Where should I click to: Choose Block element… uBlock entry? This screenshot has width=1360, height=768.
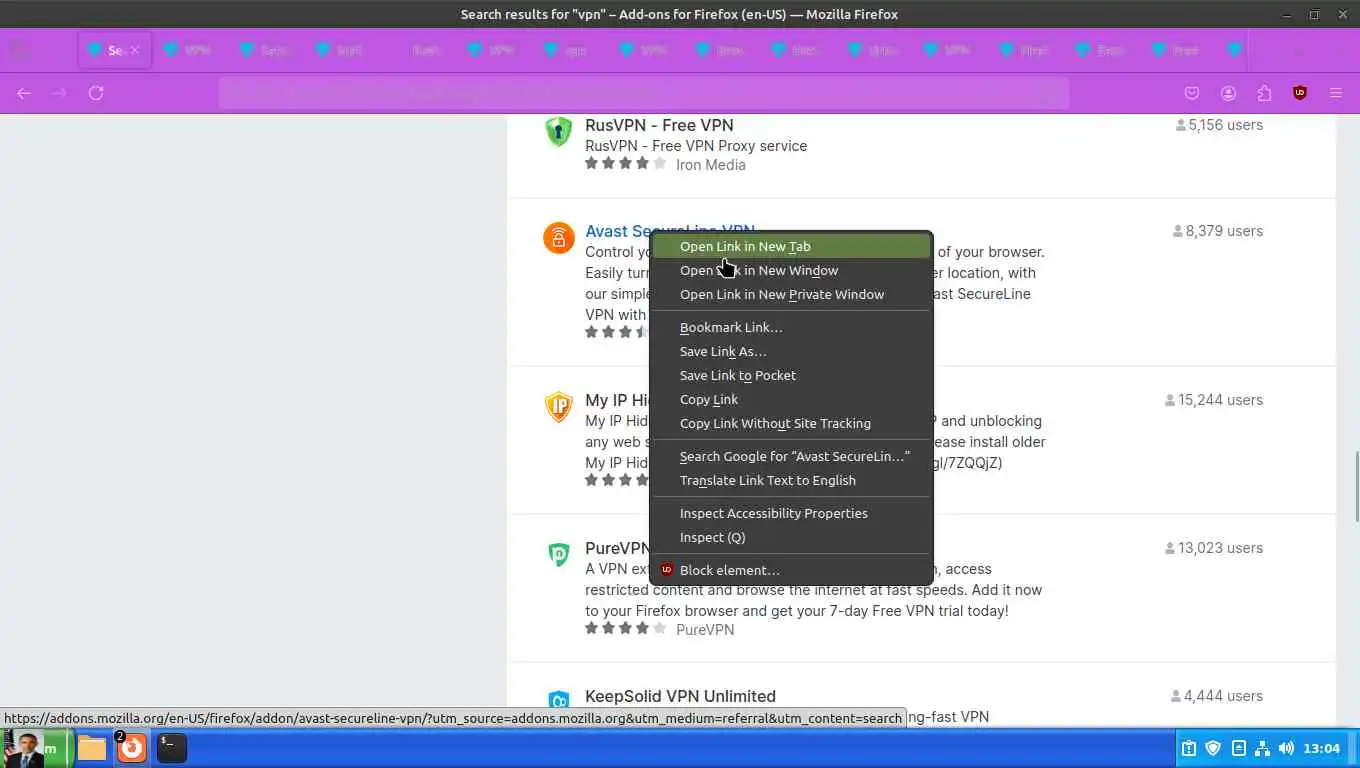pyautogui.click(x=791, y=570)
